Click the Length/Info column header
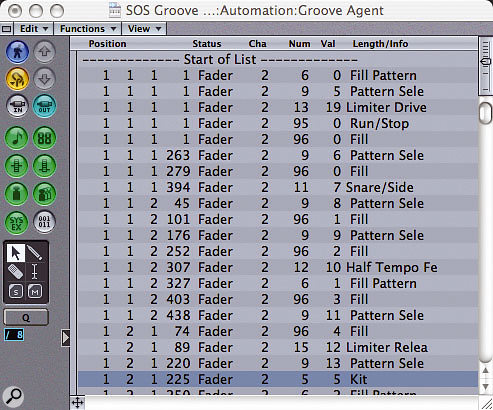 point(380,44)
